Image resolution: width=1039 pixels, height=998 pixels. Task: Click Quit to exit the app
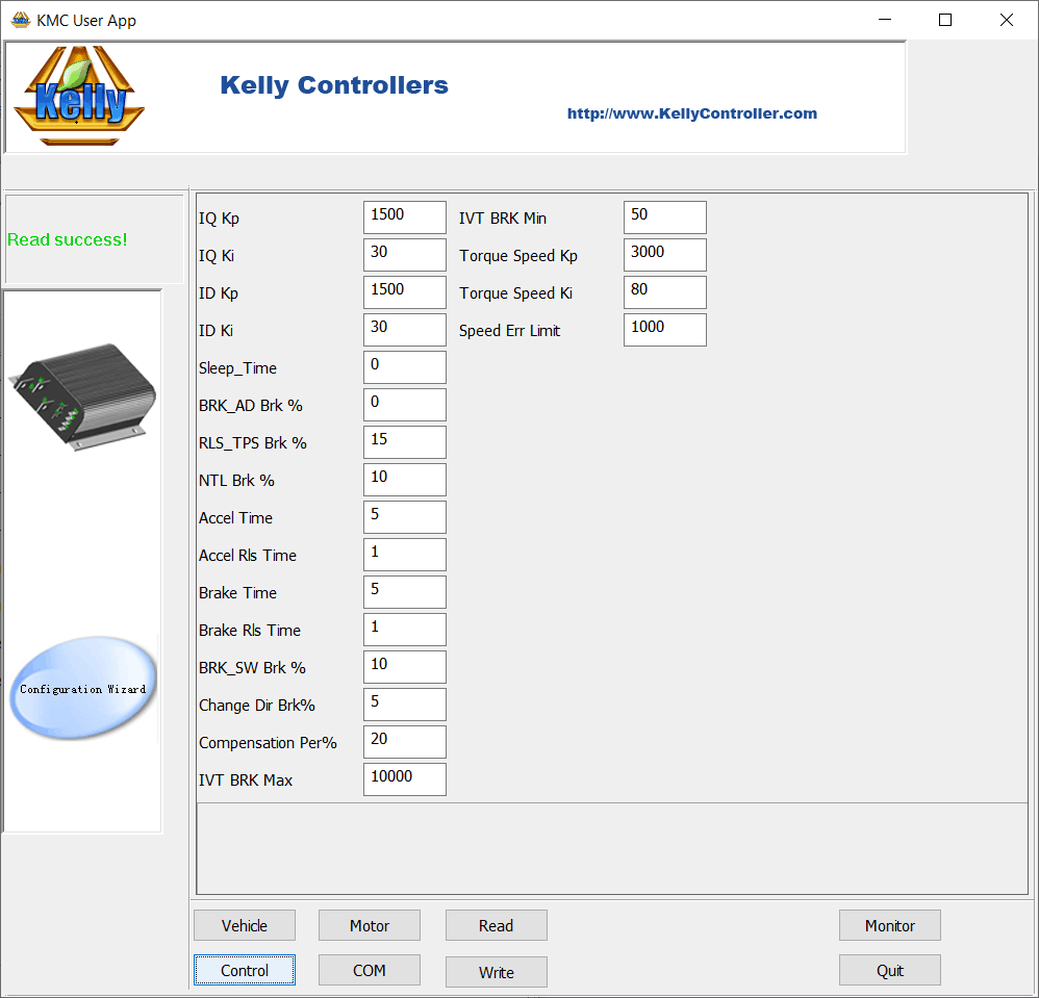(x=890, y=970)
